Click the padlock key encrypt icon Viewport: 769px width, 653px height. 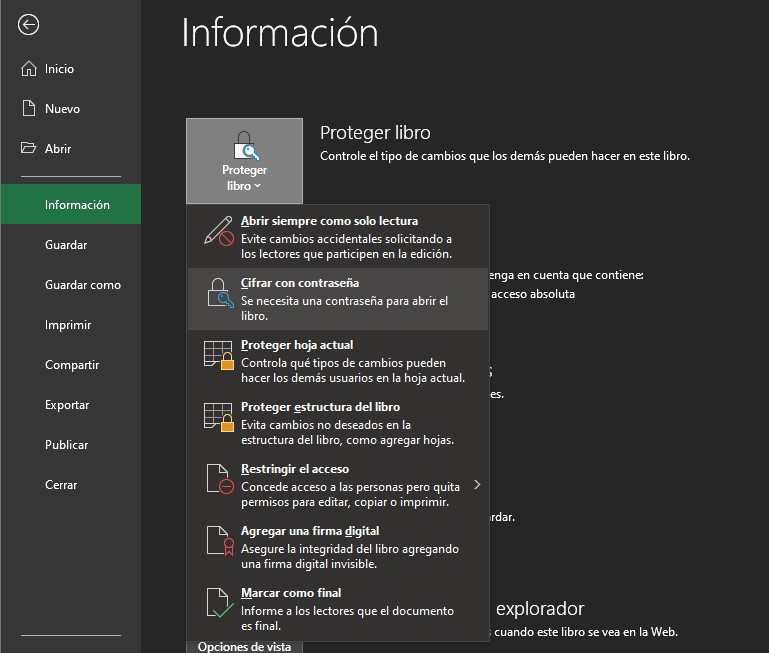pyautogui.click(x=218, y=292)
